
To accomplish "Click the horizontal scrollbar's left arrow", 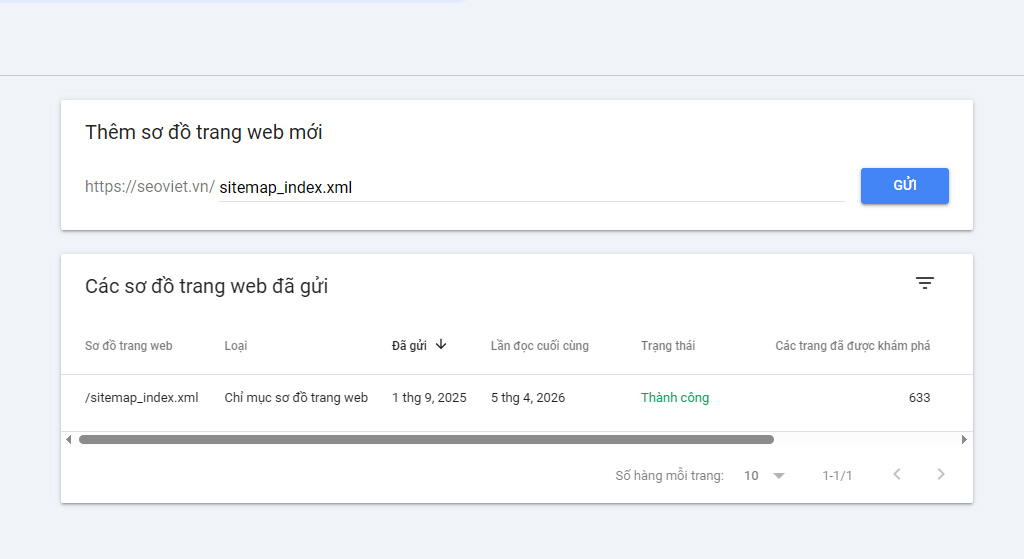I will (x=68, y=439).
